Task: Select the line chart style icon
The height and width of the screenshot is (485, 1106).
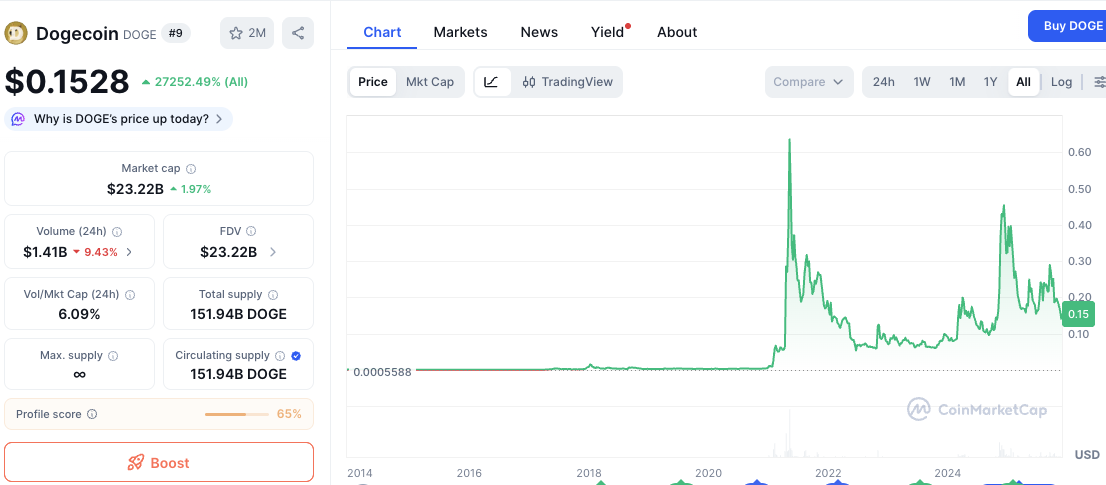Action: coord(491,82)
